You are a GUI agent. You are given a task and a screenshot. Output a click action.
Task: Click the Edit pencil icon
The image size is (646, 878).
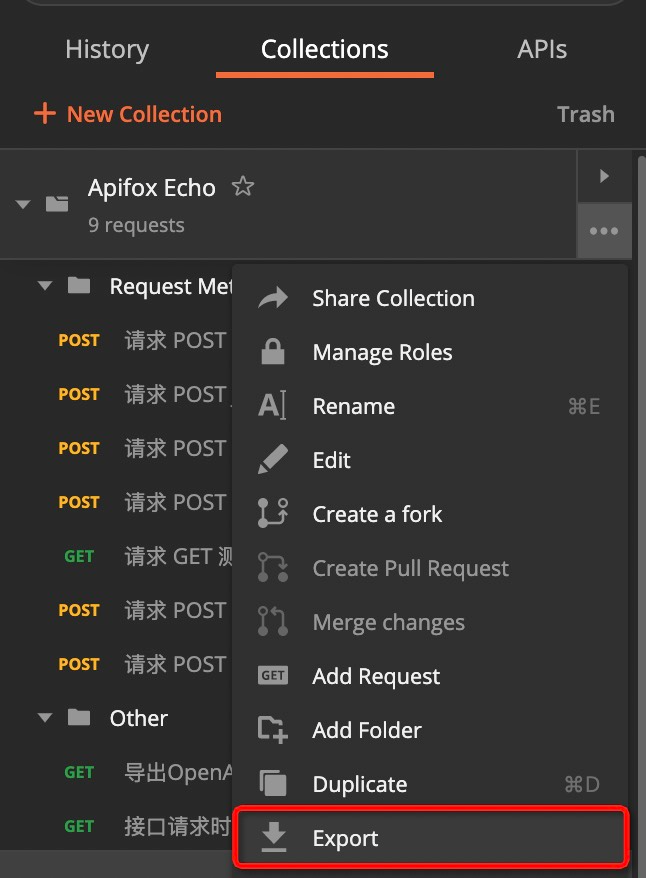272,460
